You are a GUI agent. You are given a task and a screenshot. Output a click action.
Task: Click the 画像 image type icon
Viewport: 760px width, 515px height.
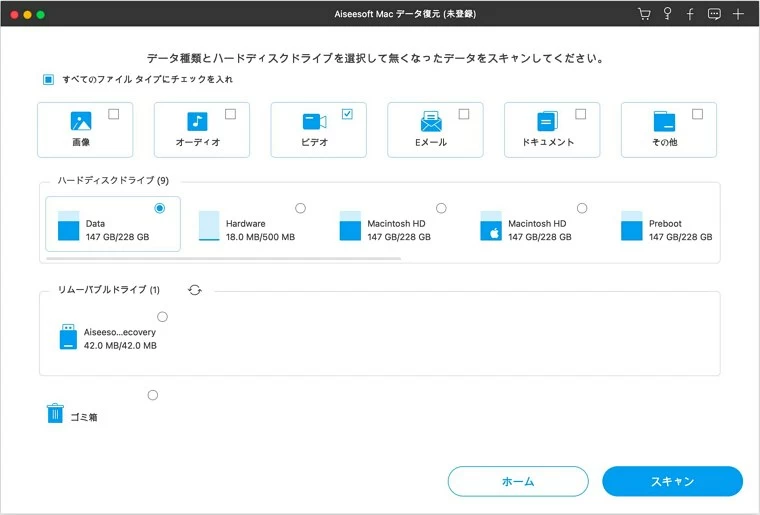[x=81, y=121]
